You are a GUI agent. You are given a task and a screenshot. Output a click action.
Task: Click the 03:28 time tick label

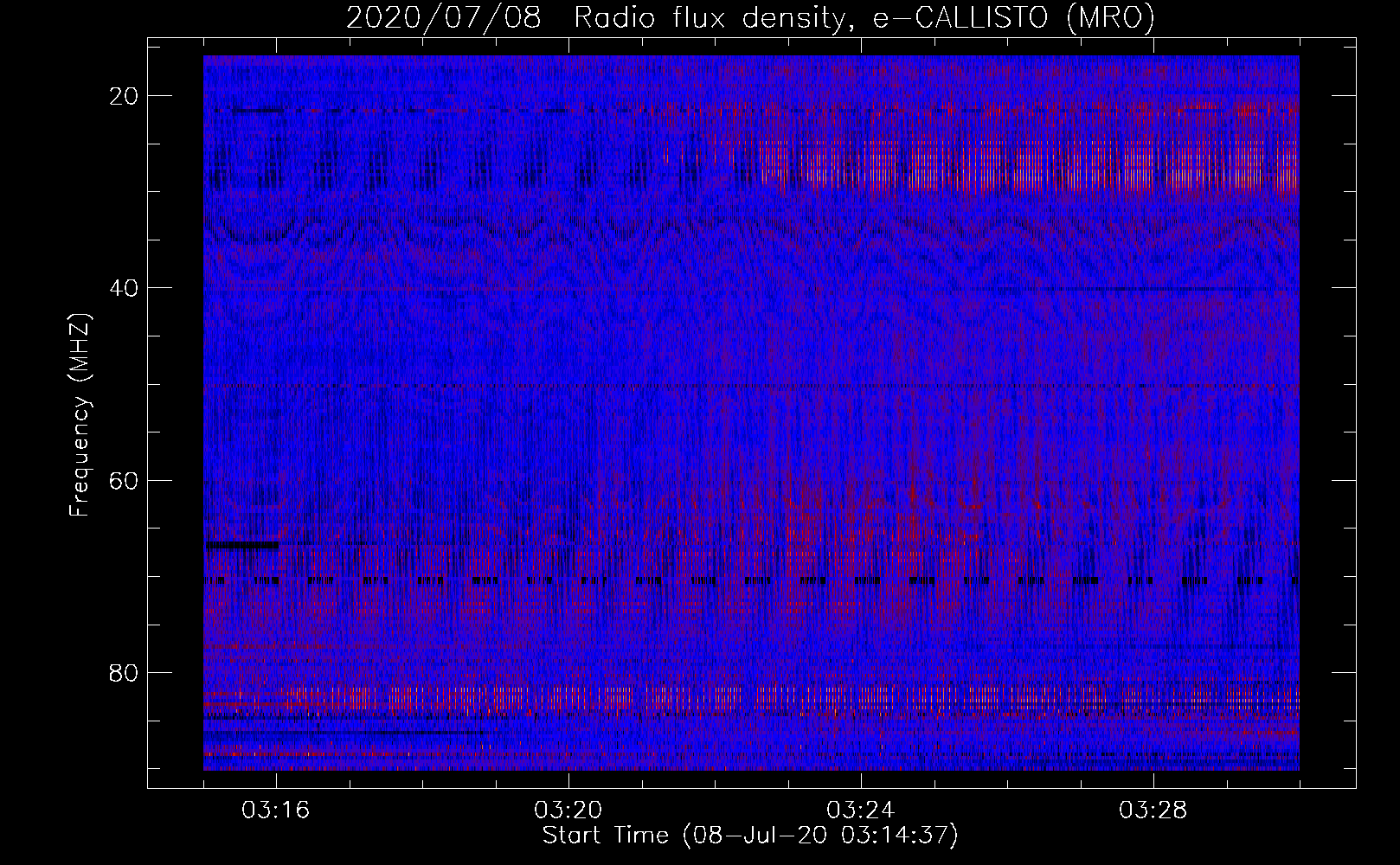pos(1153,811)
